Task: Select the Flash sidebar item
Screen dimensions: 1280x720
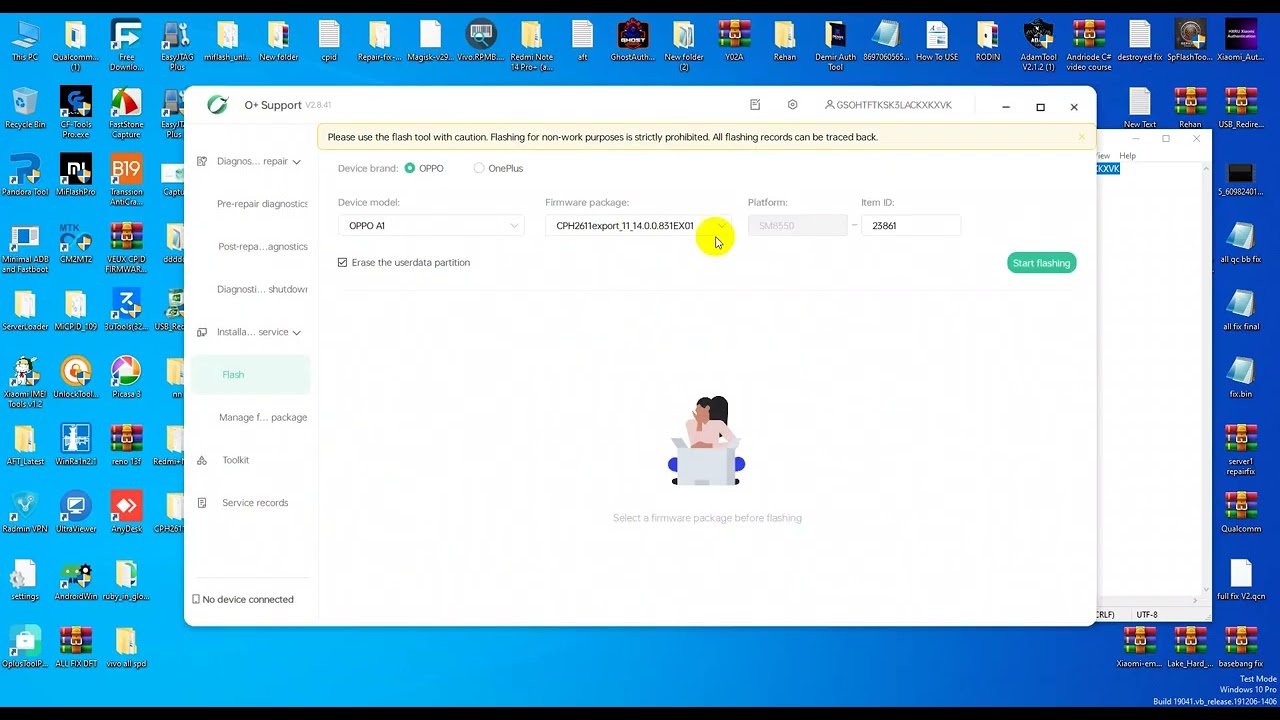Action: click(x=252, y=375)
